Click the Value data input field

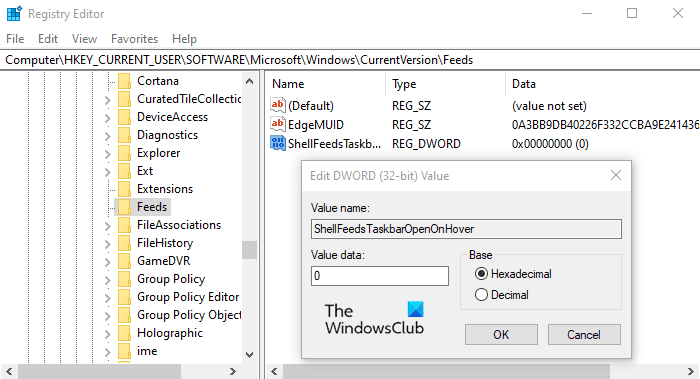(x=380, y=276)
